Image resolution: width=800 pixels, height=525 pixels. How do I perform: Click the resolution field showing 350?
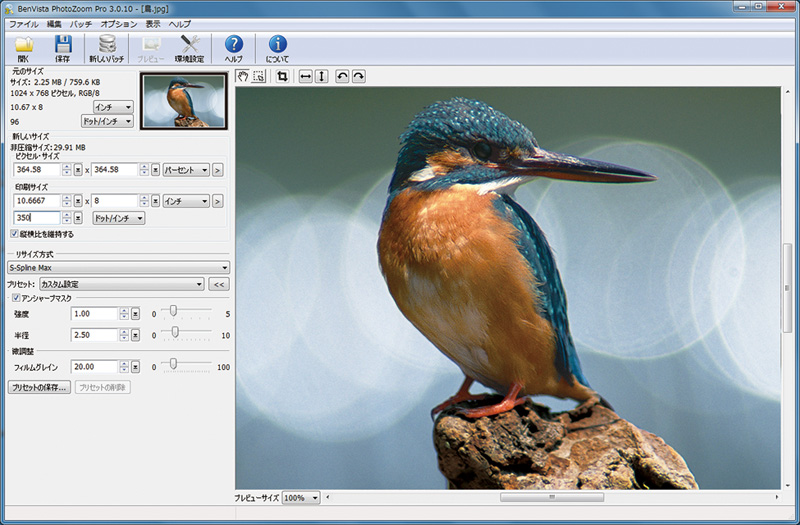pos(37,218)
